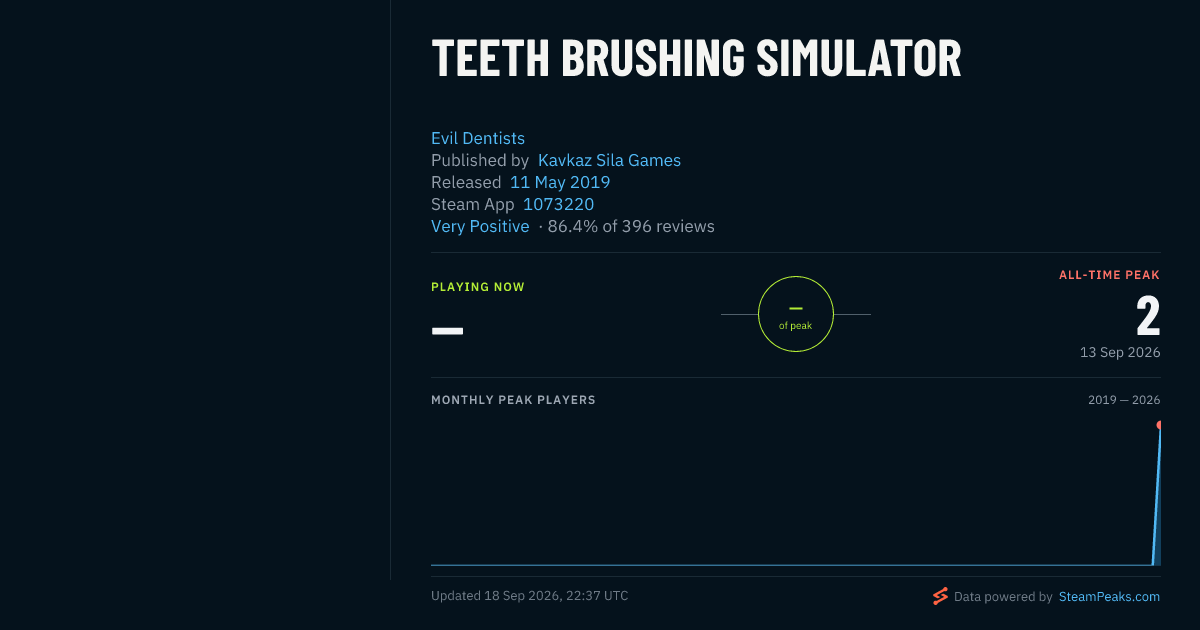This screenshot has height=630, width=1200.
Task: Click the 86.4% of 396 reviews text
Action: 631,226
